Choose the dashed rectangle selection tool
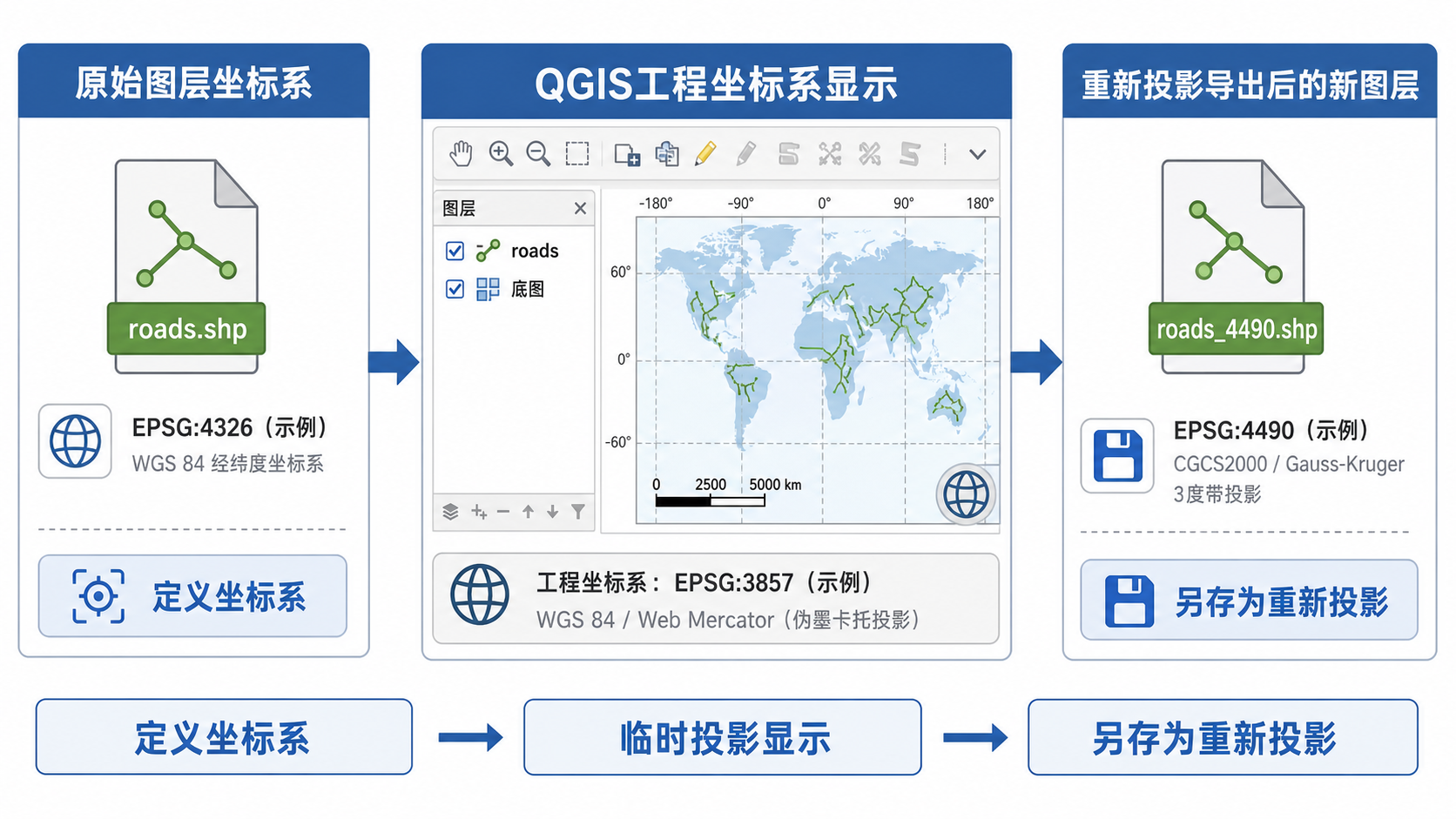Screen dimensions: 1456x819 tap(577, 154)
